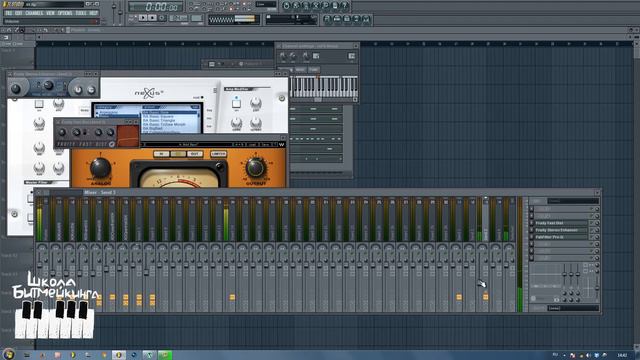640x360 pixels.
Task: Open the OPTIONS menu
Action: pos(65,13)
